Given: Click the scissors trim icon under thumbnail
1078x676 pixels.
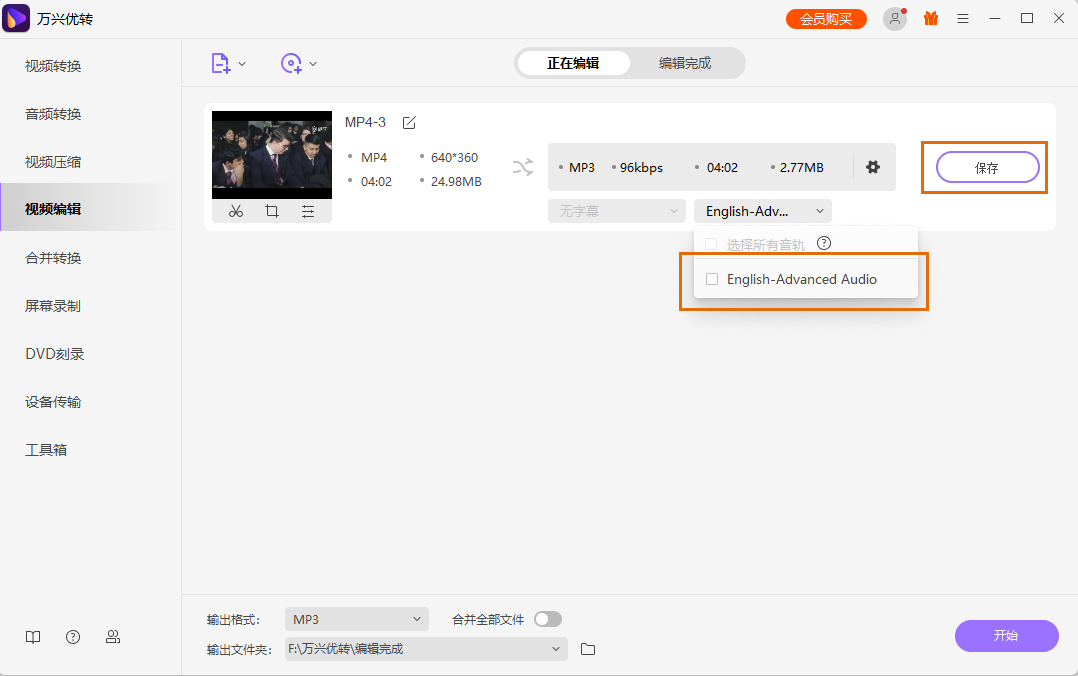Looking at the screenshot, I should 236,211.
